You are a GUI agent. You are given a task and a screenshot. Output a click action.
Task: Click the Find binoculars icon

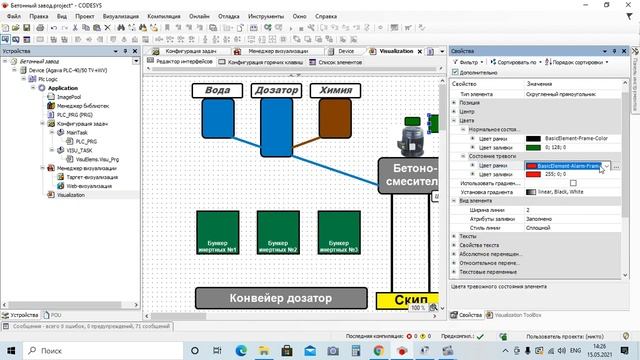[121, 28]
